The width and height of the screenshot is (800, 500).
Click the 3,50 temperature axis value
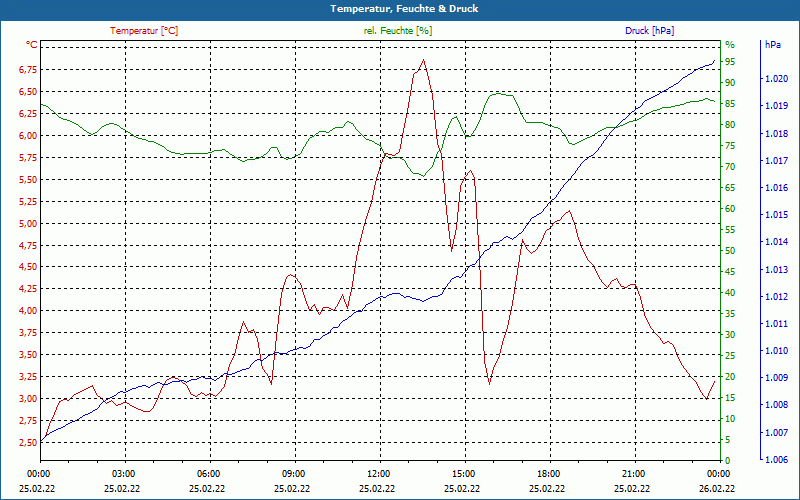tap(28, 354)
